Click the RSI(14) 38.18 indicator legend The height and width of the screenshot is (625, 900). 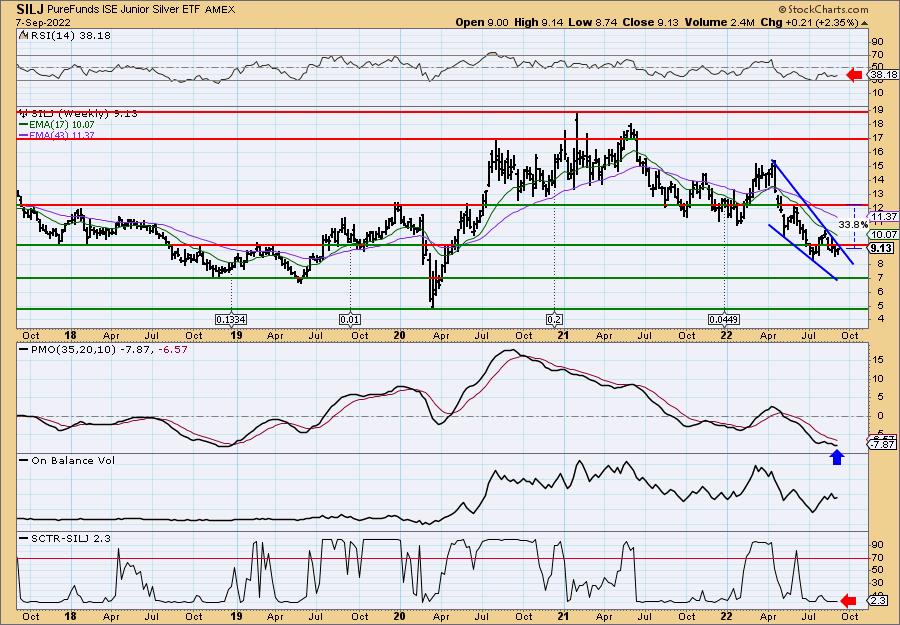(65, 35)
